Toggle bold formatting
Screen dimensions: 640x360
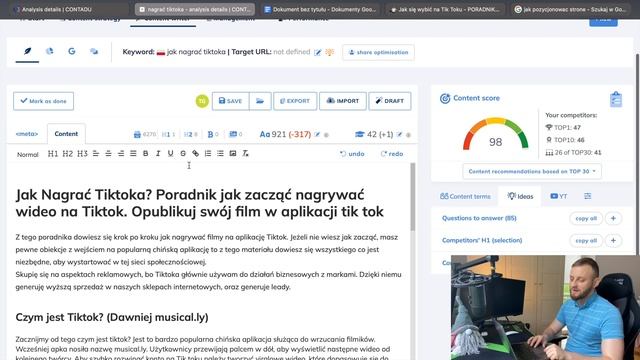coord(146,154)
